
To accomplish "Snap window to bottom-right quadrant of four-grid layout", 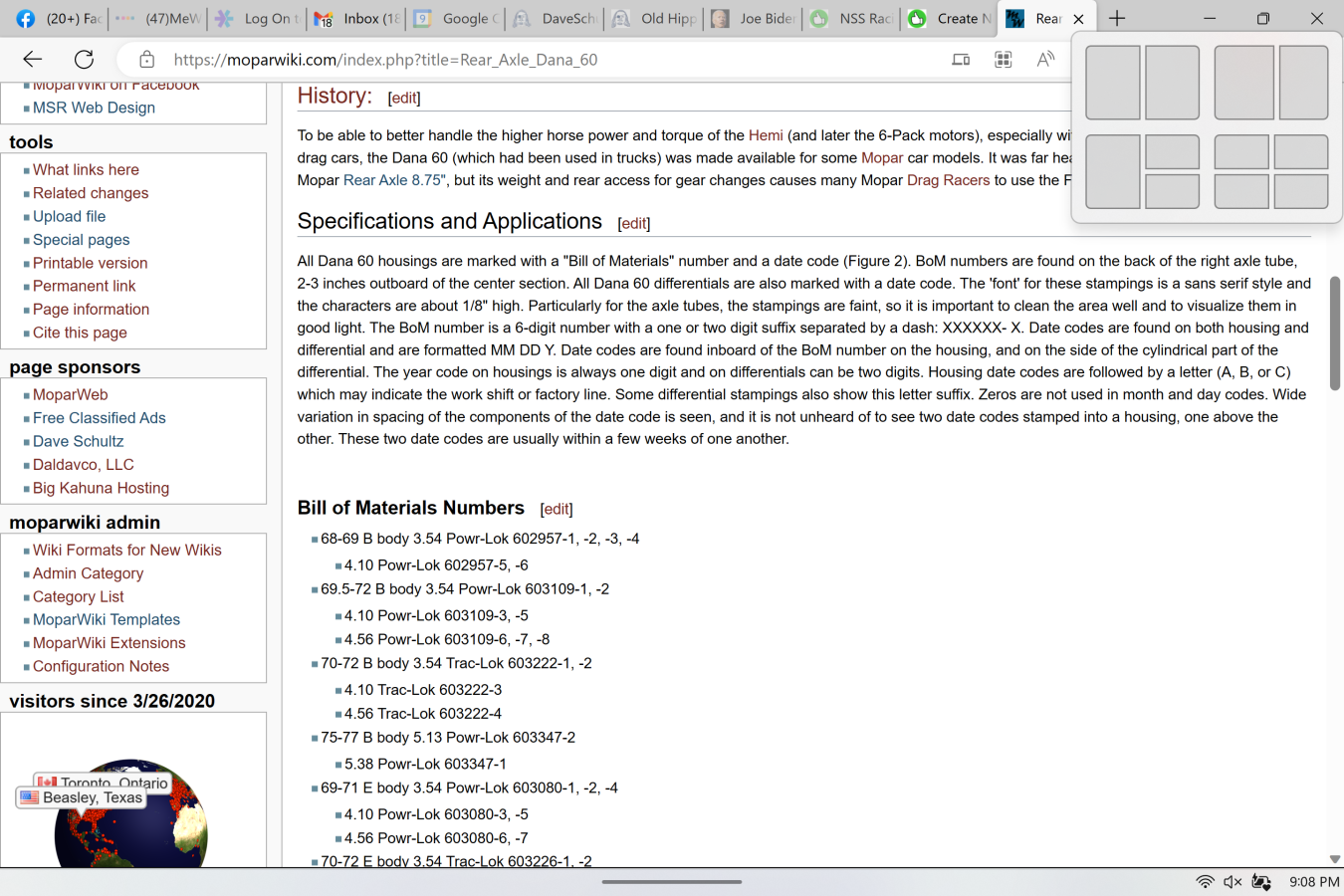I will 1301,192.
